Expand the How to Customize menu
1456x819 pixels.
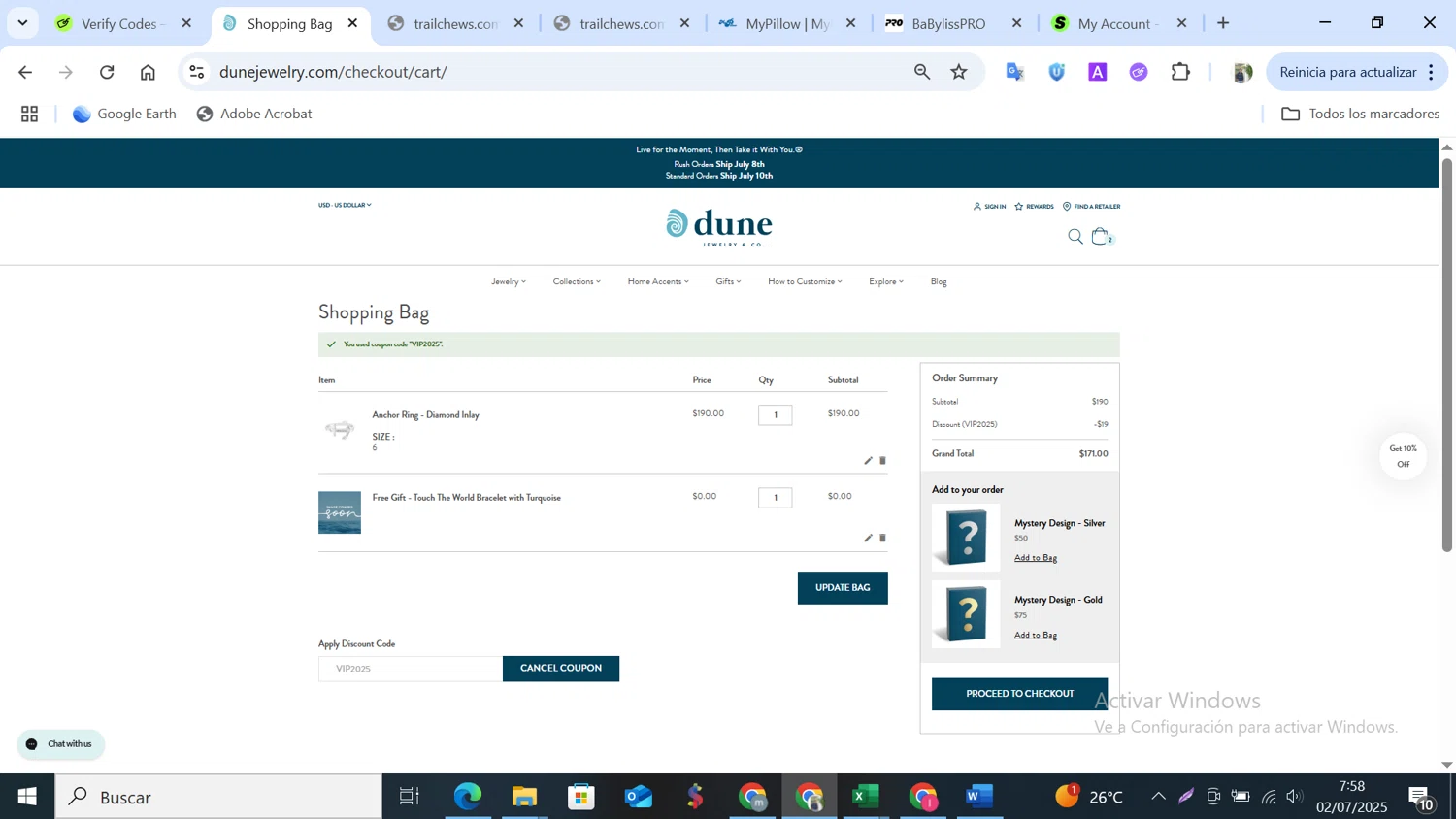click(x=805, y=281)
